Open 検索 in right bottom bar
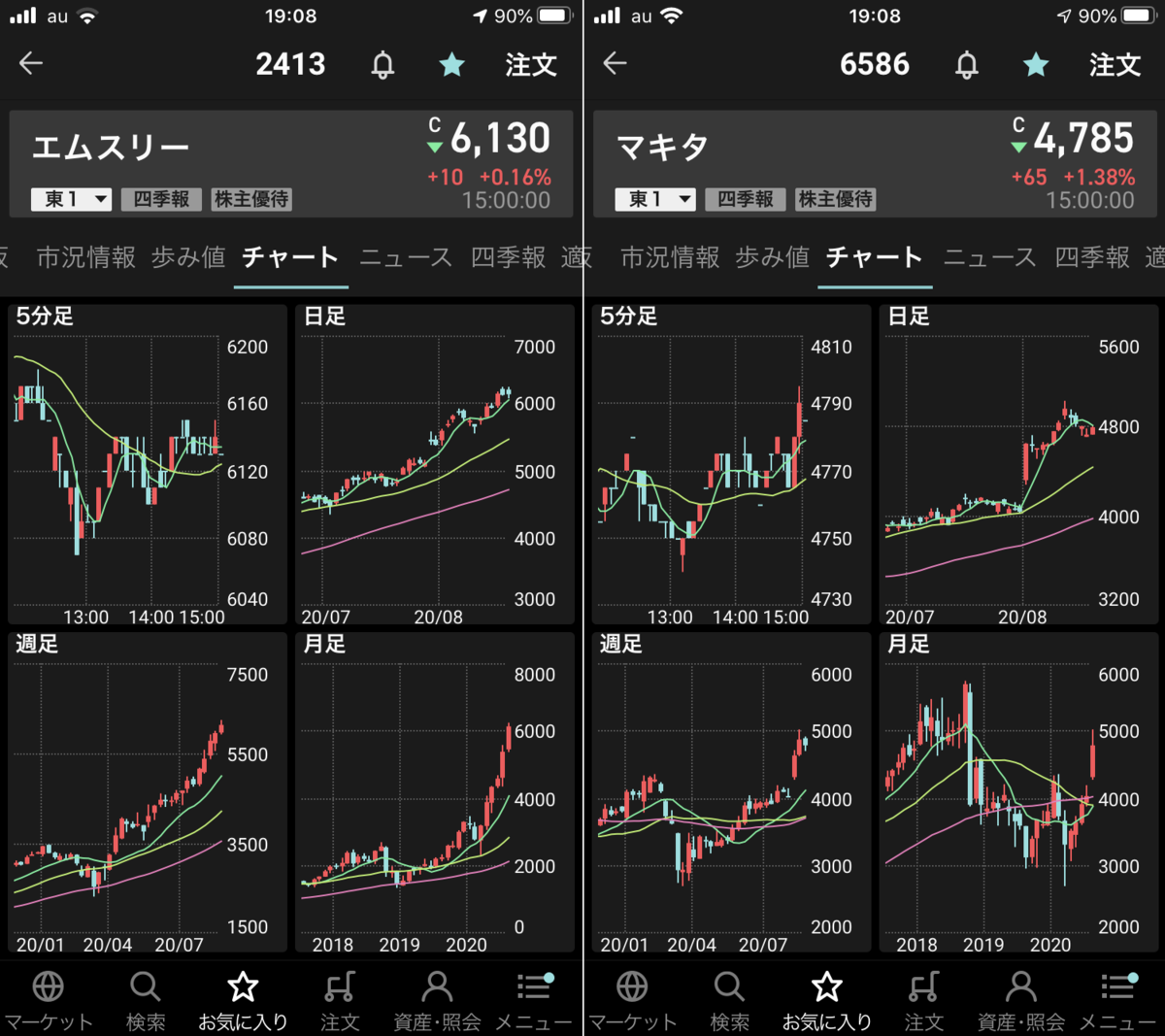 (729, 1000)
